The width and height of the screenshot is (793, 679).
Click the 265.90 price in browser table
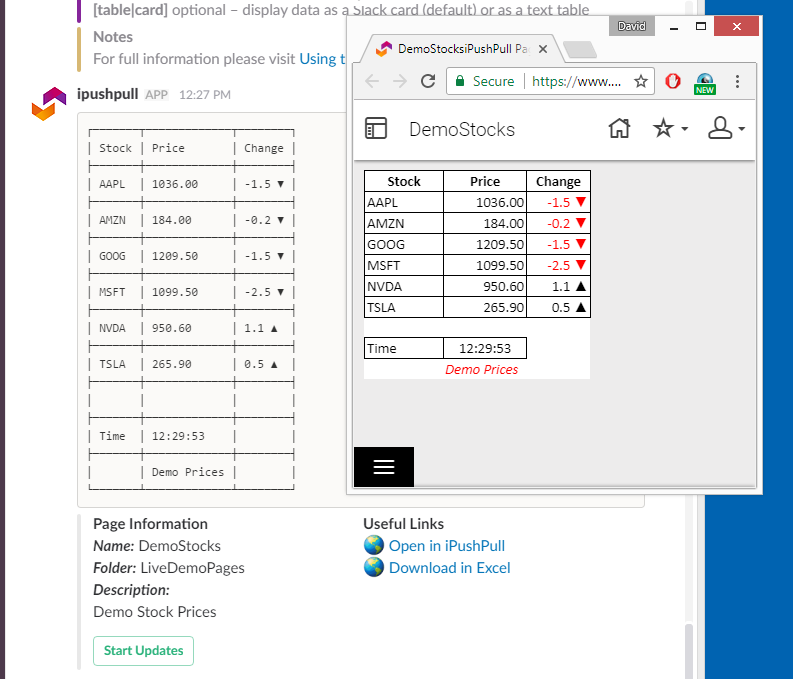pyautogui.click(x=485, y=307)
